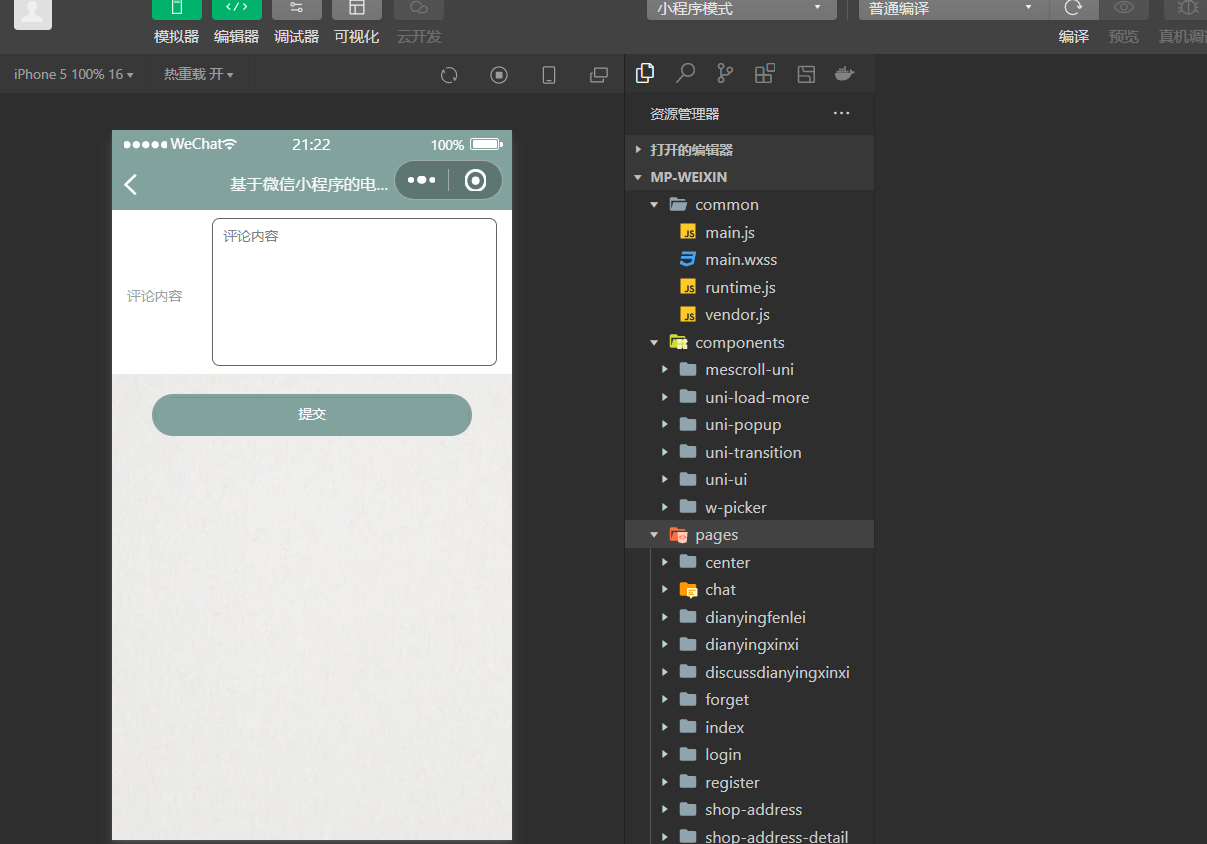Expand the forget folder
Image resolution: width=1207 pixels, height=844 pixels.
point(750,700)
